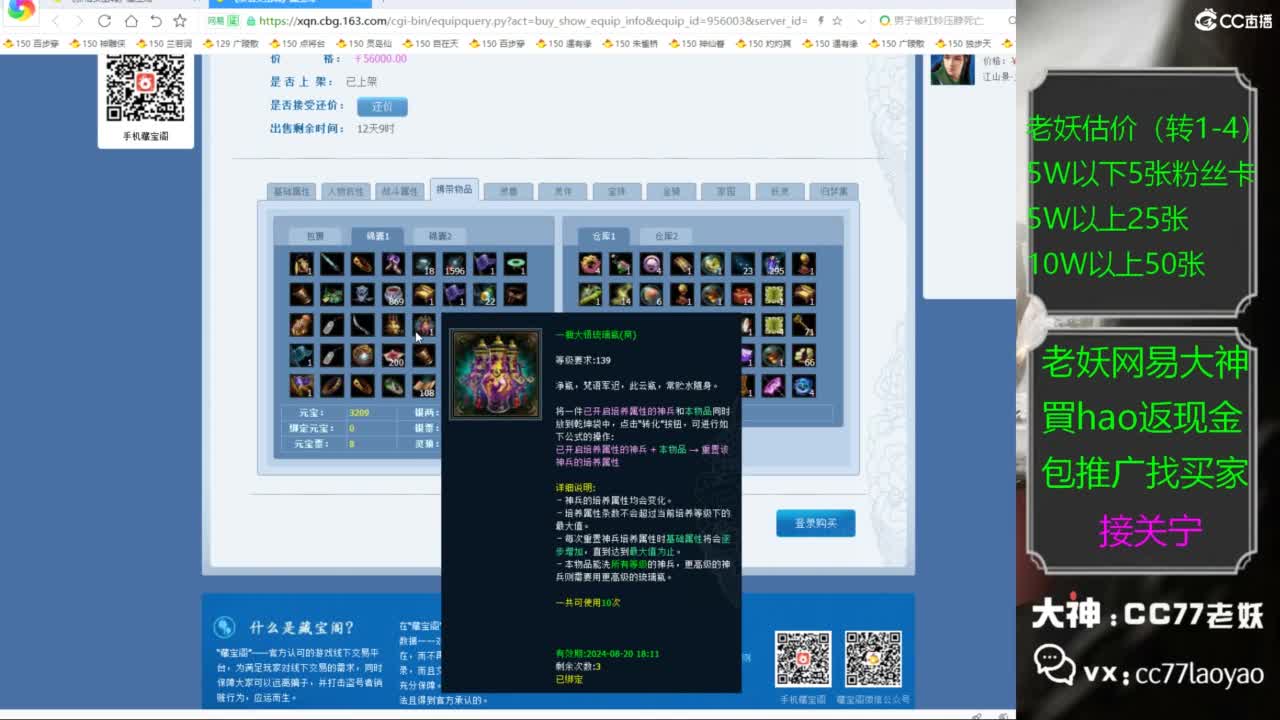Screen dimensions: 1280x720
Task: Click the item stack showing 108
Action: pos(424,385)
